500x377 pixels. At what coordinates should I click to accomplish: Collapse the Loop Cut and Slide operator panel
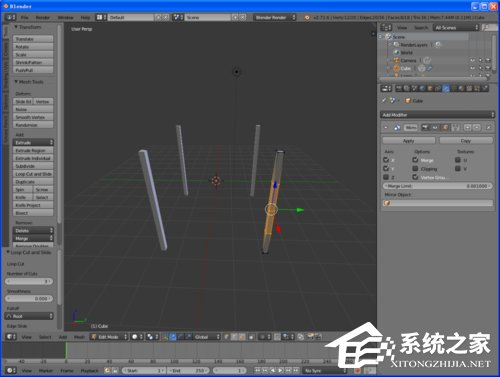coord(8,252)
